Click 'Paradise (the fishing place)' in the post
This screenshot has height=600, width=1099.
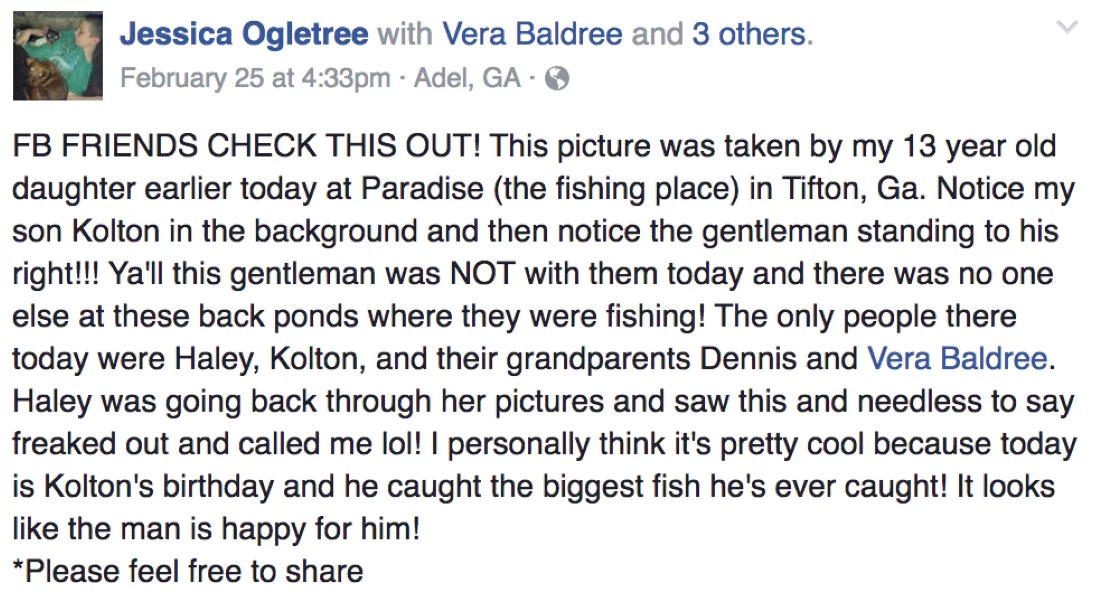[x=550, y=189]
